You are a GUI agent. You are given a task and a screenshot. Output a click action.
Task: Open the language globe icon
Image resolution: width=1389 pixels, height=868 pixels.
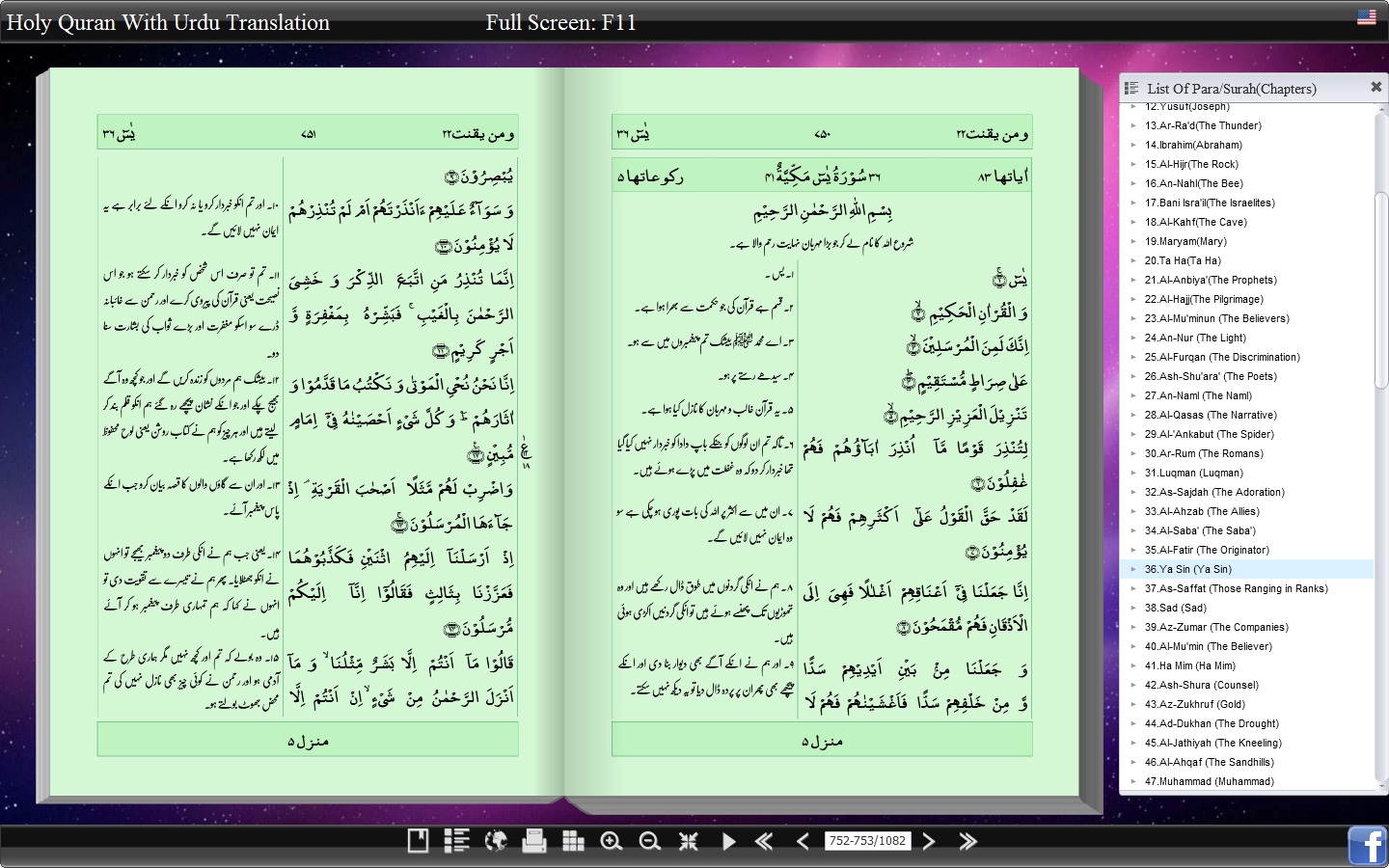click(x=496, y=841)
